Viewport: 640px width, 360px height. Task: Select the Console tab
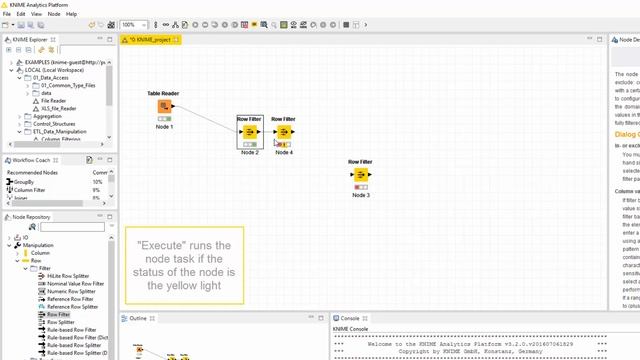point(350,318)
